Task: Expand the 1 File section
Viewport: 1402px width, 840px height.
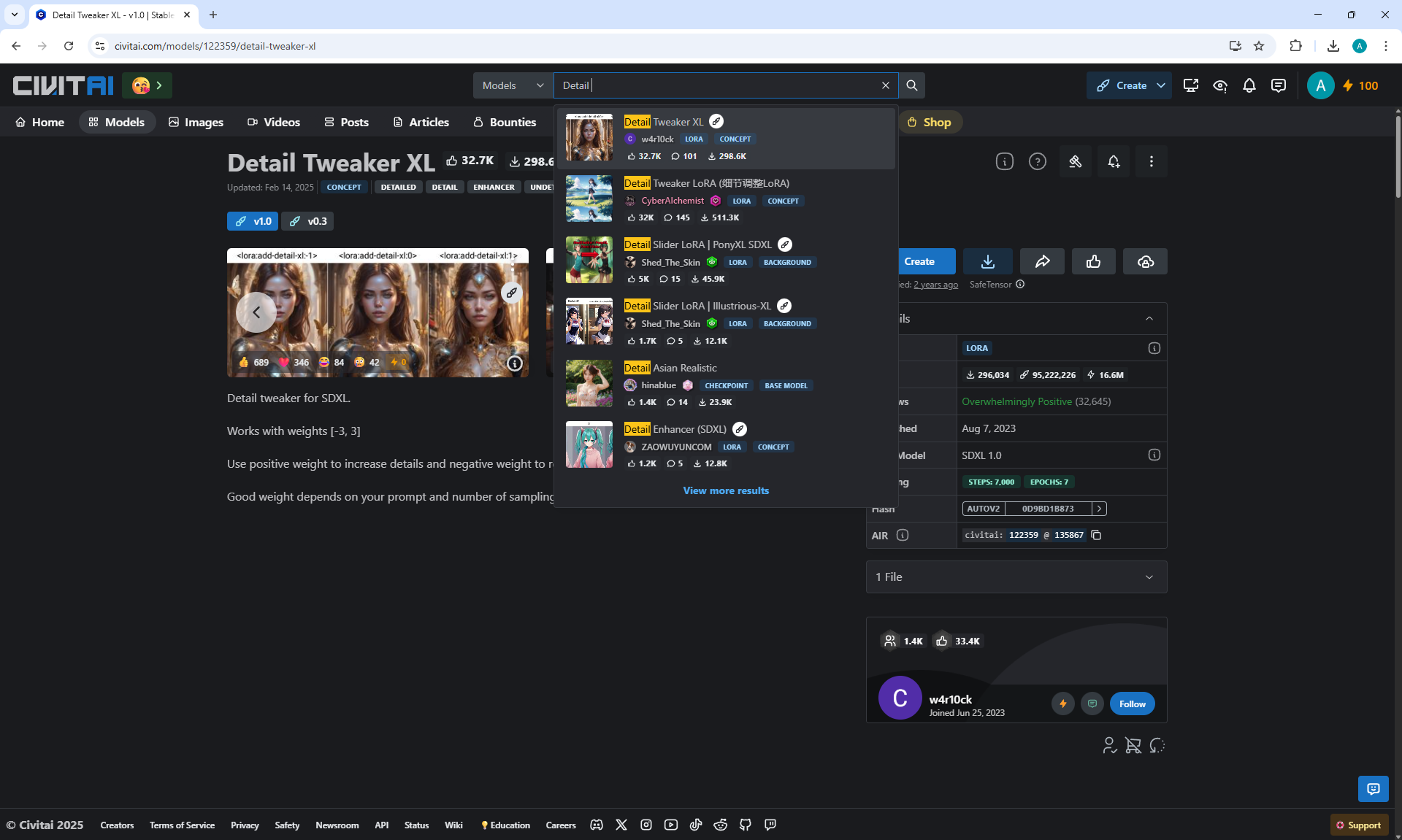Action: pyautogui.click(x=1016, y=577)
